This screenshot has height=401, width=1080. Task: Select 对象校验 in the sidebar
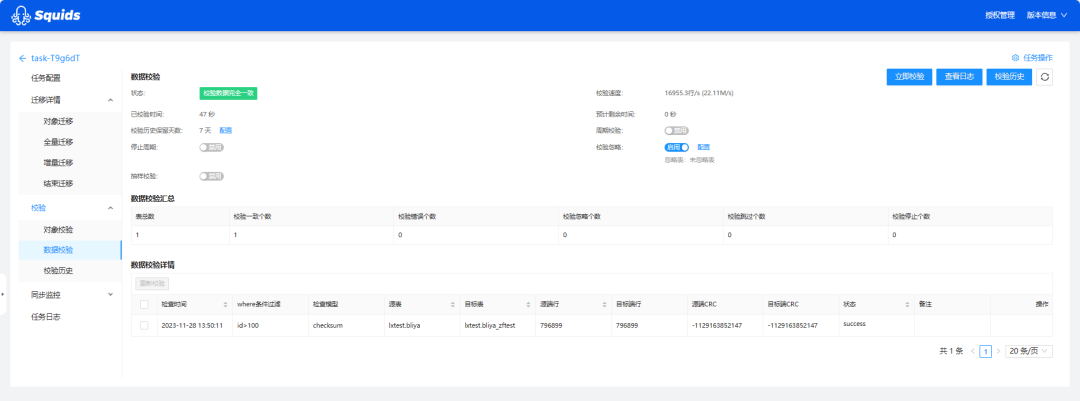click(x=58, y=229)
